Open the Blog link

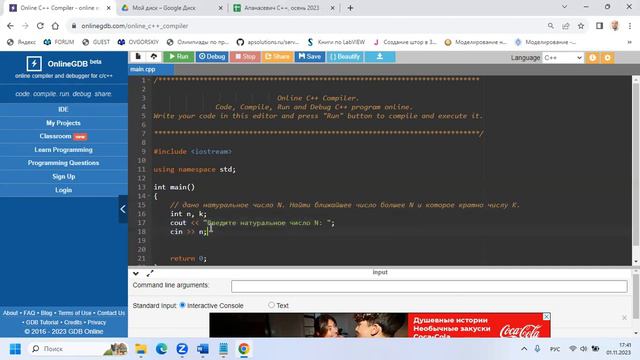pyautogui.click(x=47, y=313)
